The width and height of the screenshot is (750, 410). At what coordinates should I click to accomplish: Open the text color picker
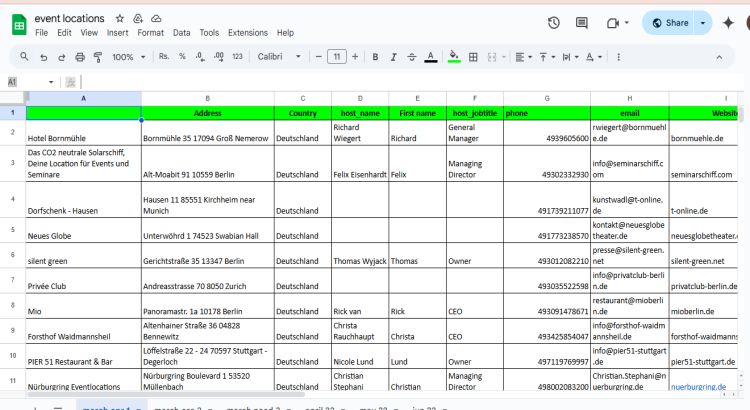point(430,57)
